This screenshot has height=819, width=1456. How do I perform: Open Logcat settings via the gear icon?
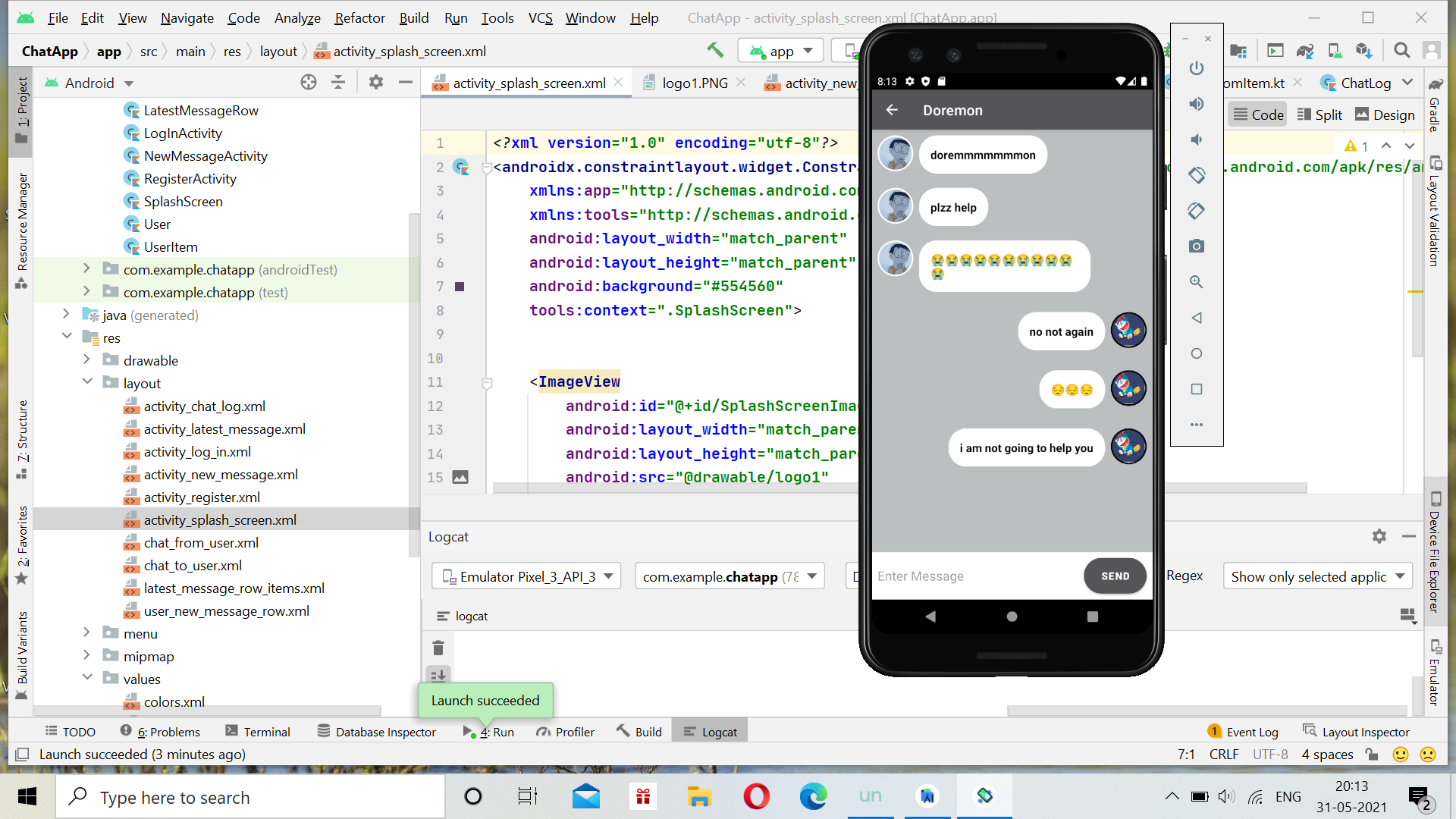1379,536
